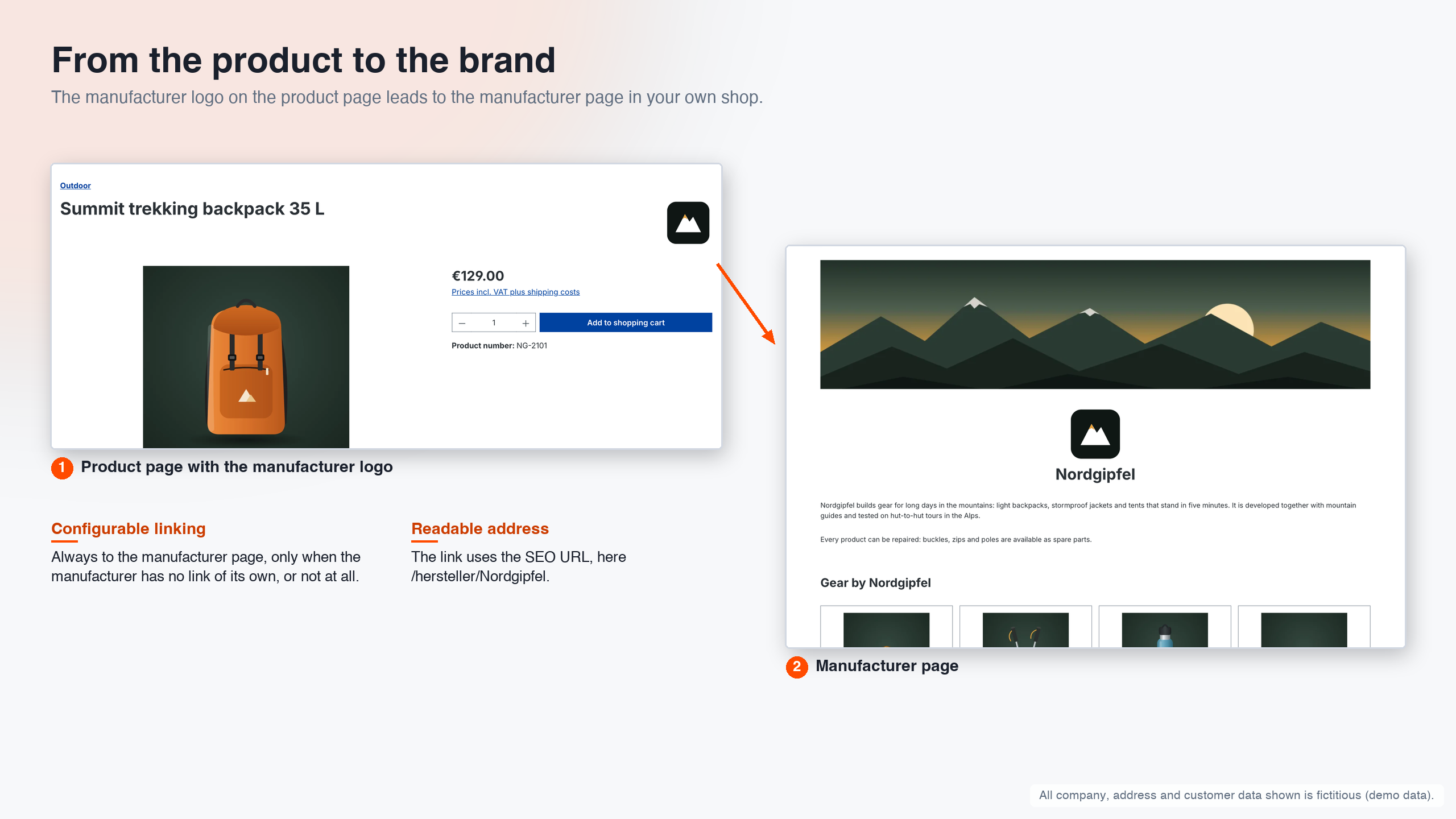Add the backpack to shopping cart
The image size is (1456, 819).
point(626,322)
